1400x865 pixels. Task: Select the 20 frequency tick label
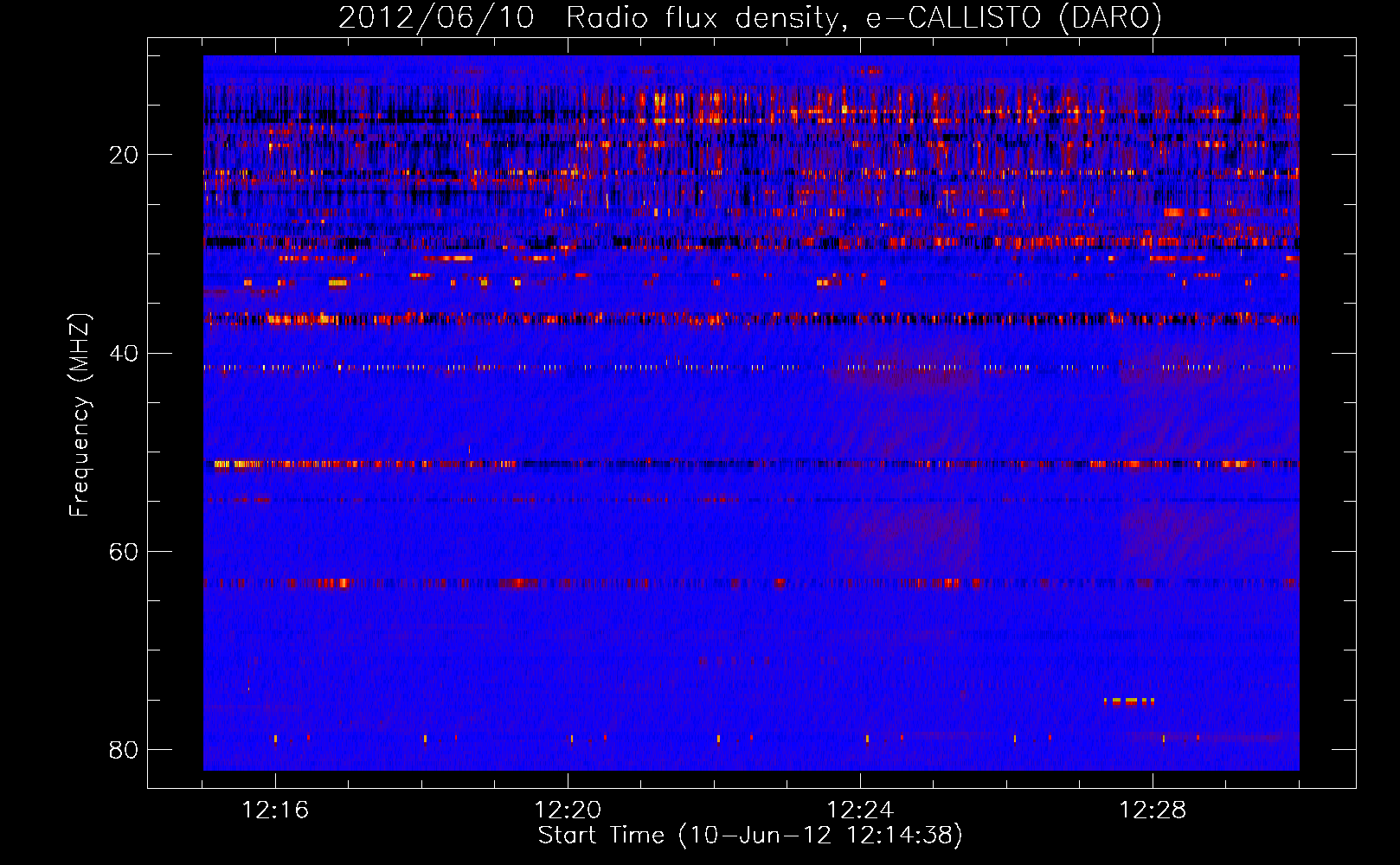pos(124,155)
